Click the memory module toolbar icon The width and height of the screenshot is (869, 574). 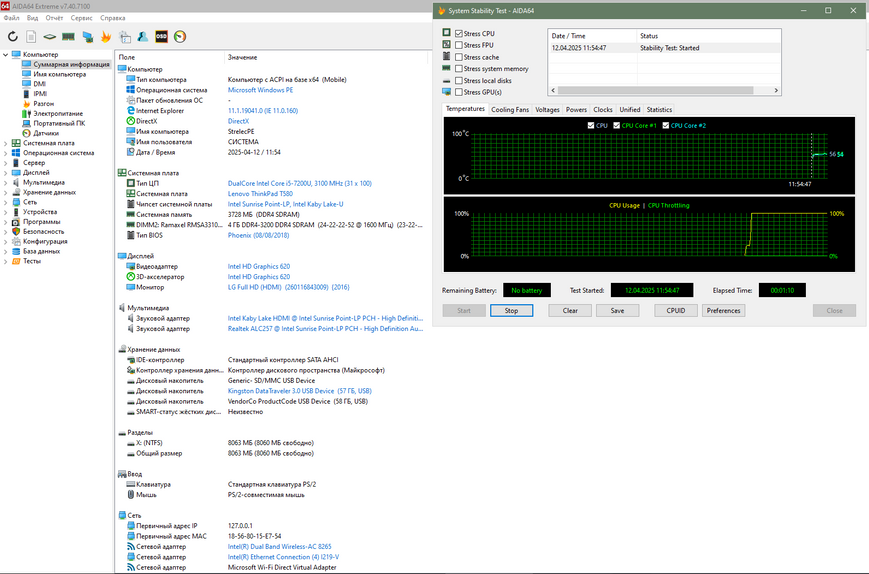click(x=68, y=37)
